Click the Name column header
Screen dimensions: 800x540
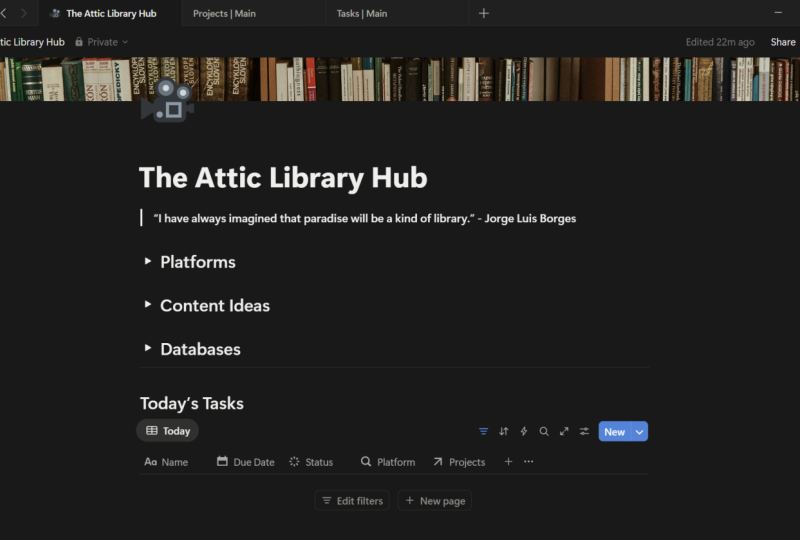pos(166,462)
